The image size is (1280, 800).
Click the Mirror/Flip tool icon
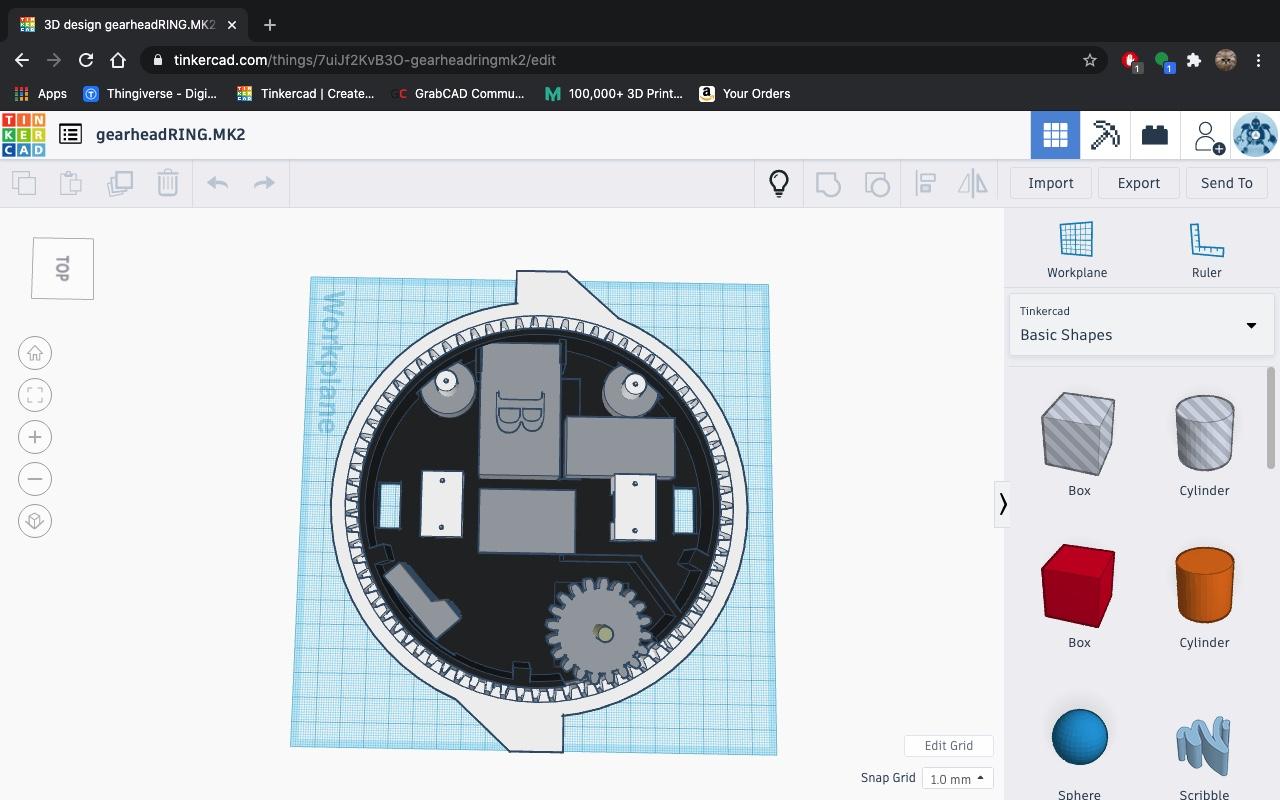click(x=972, y=184)
